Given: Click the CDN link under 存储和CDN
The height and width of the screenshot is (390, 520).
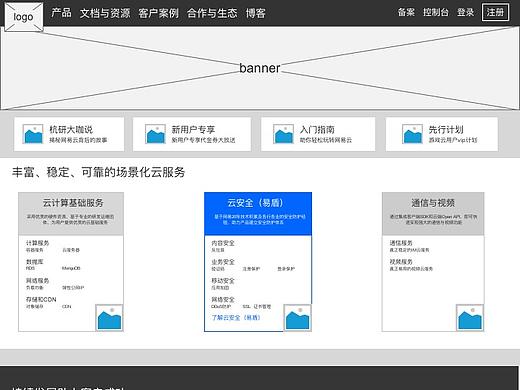Looking at the screenshot, I should pos(66,306).
